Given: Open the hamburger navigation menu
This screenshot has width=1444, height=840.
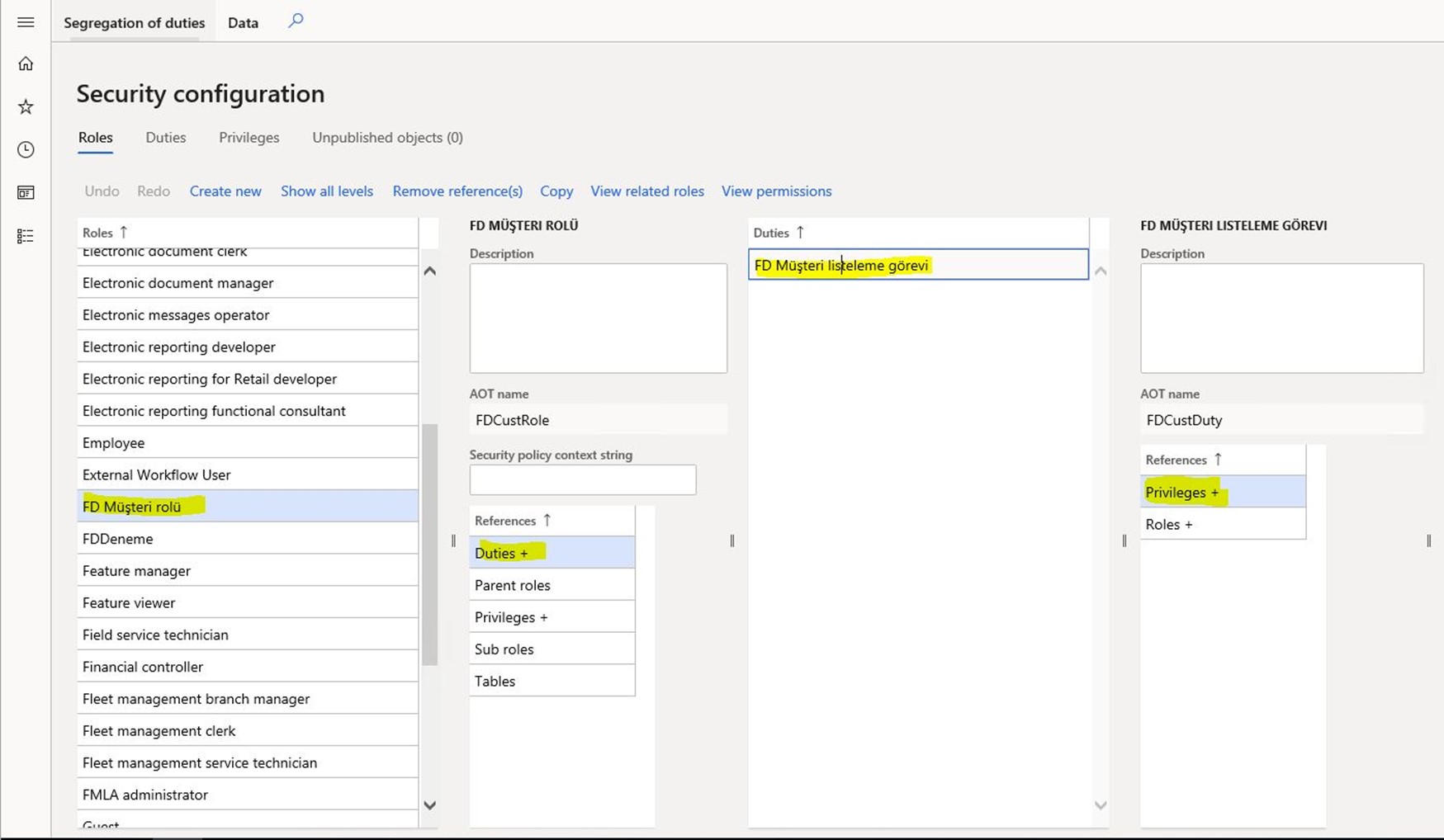Looking at the screenshot, I should (26, 22).
